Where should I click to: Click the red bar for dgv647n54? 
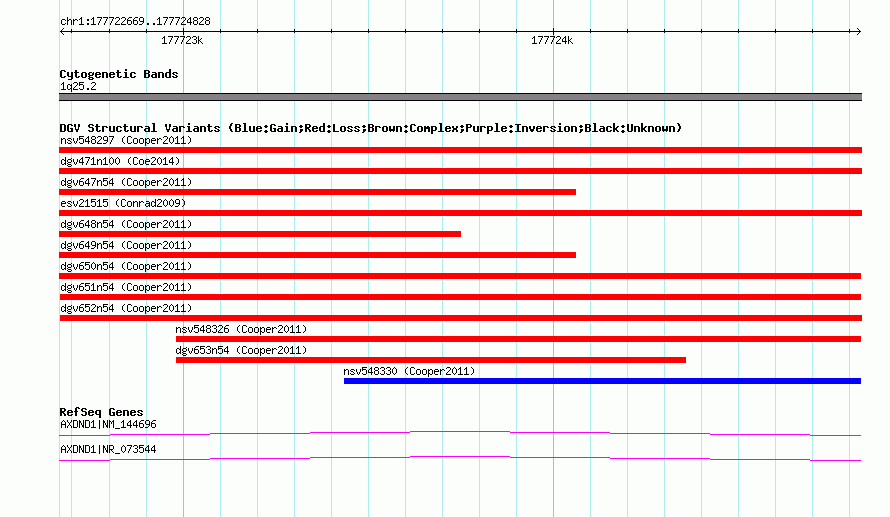tap(317, 192)
